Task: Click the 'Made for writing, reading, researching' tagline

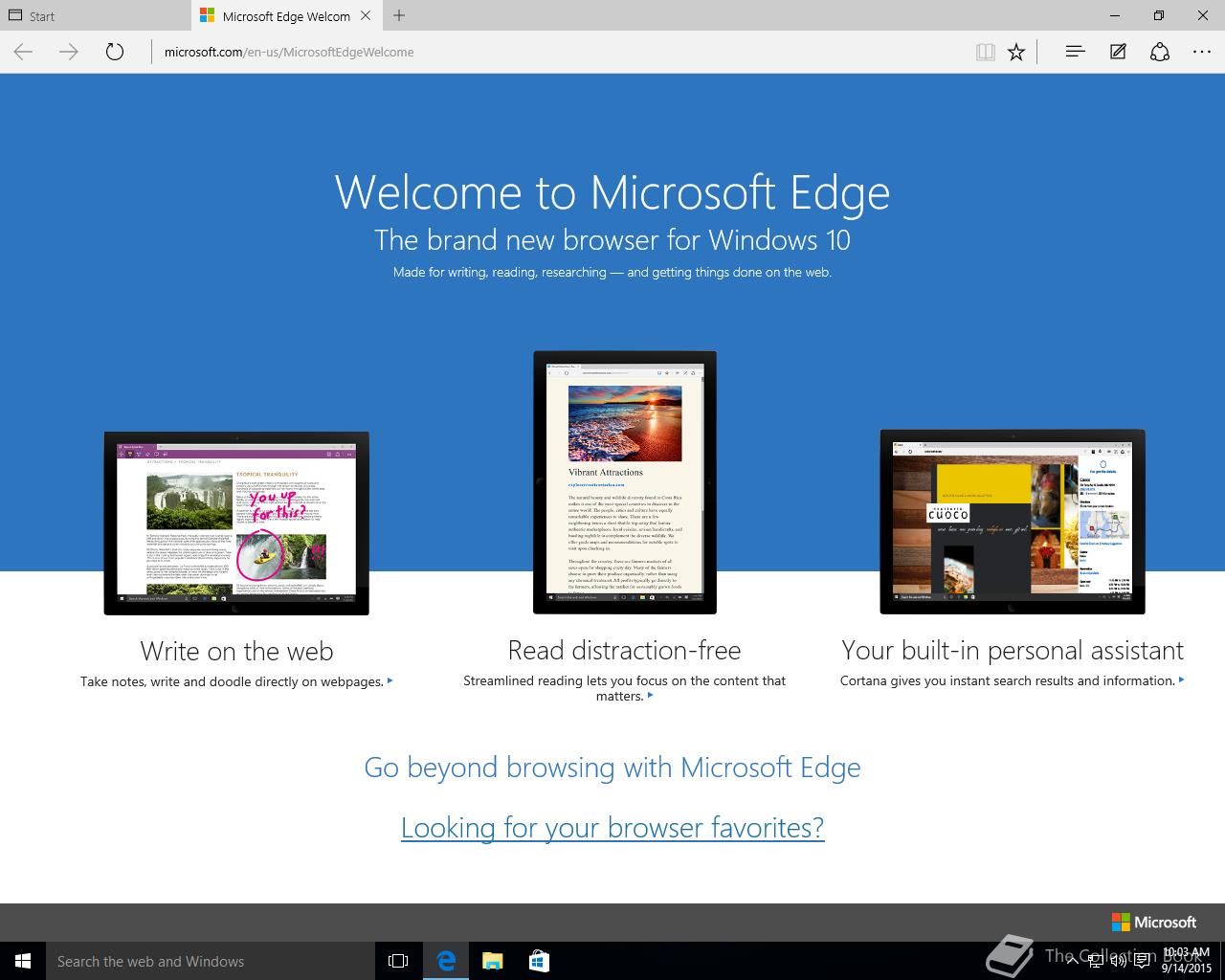Action: tap(612, 272)
